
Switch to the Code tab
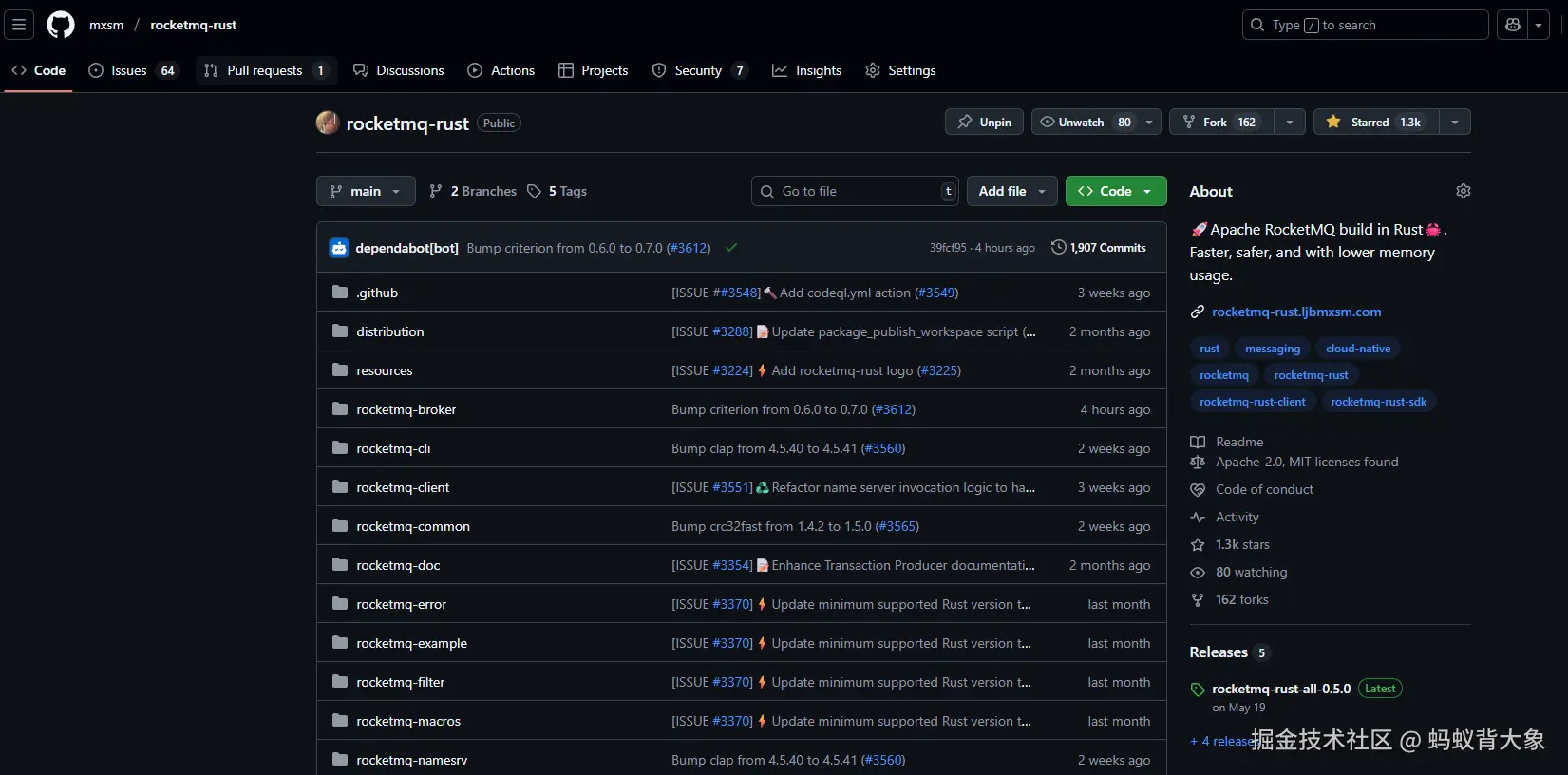(39, 70)
